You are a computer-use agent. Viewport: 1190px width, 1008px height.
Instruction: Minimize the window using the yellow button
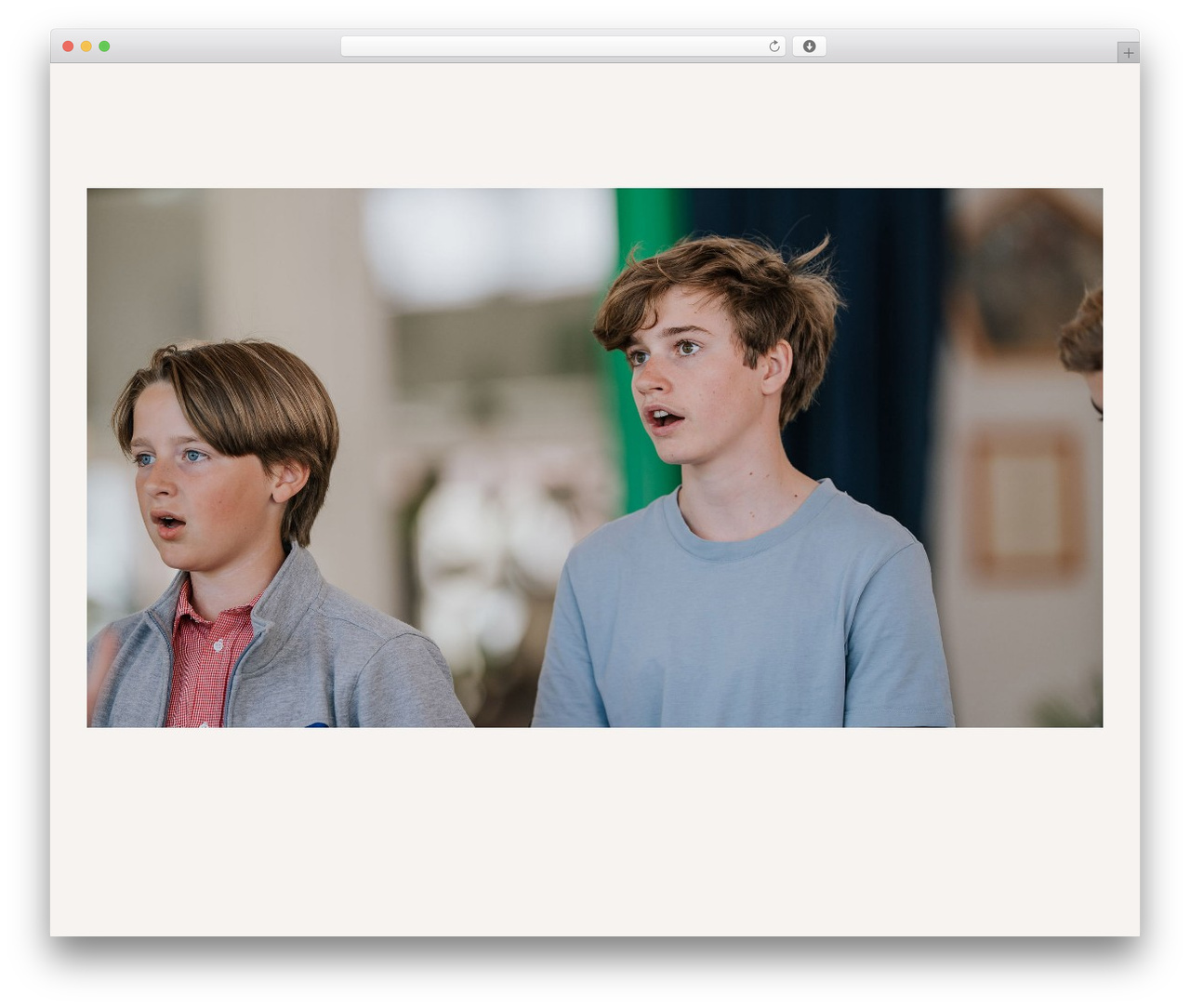click(86, 46)
